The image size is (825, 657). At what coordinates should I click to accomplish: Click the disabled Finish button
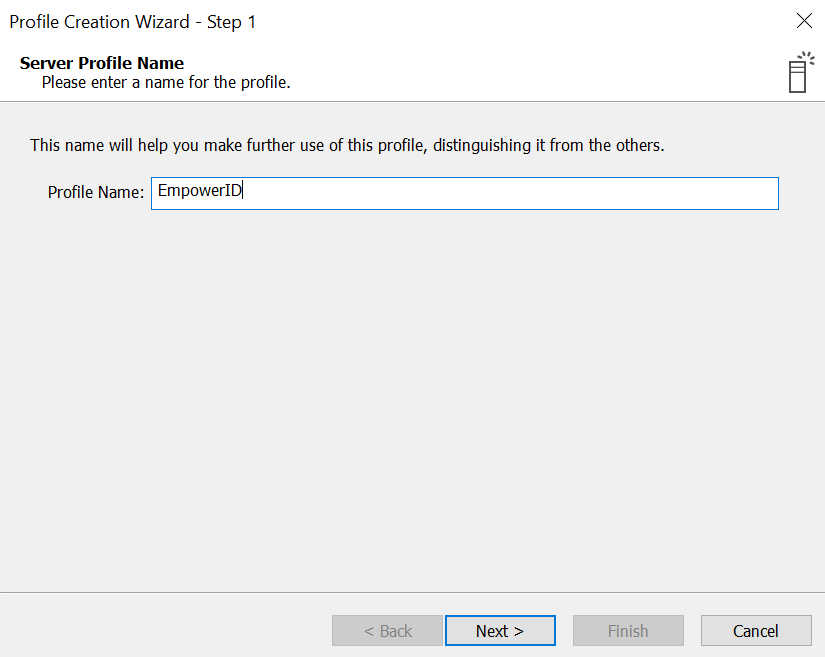pyautogui.click(x=628, y=631)
